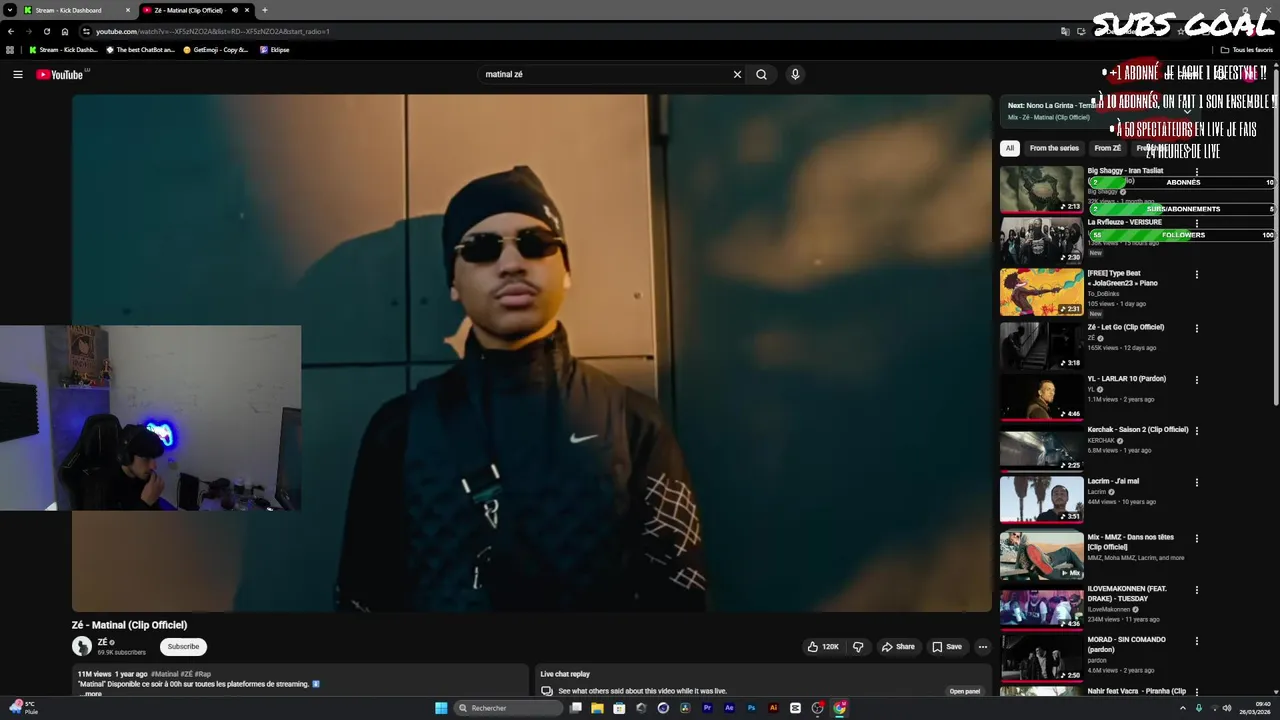Launch CapCut from taskbar
1280x720 pixels.
coord(795,708)
